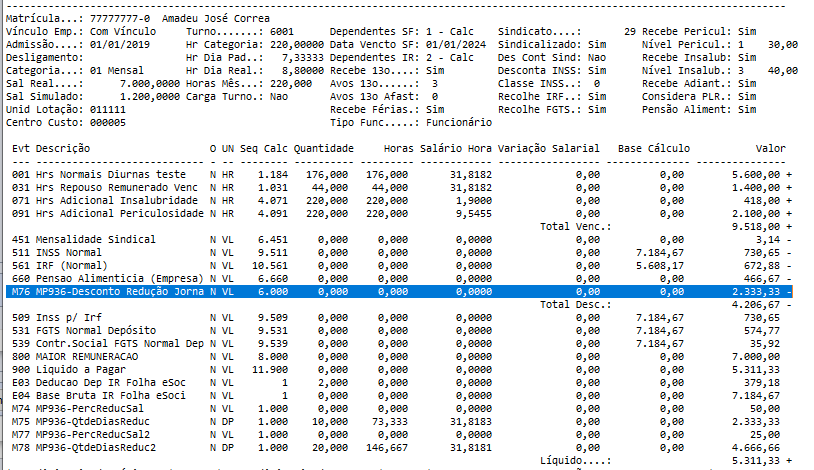This screenshot has width=814, height=470.
Task: Click the employee name Amadeu José Correa
Action: (216, 18)
